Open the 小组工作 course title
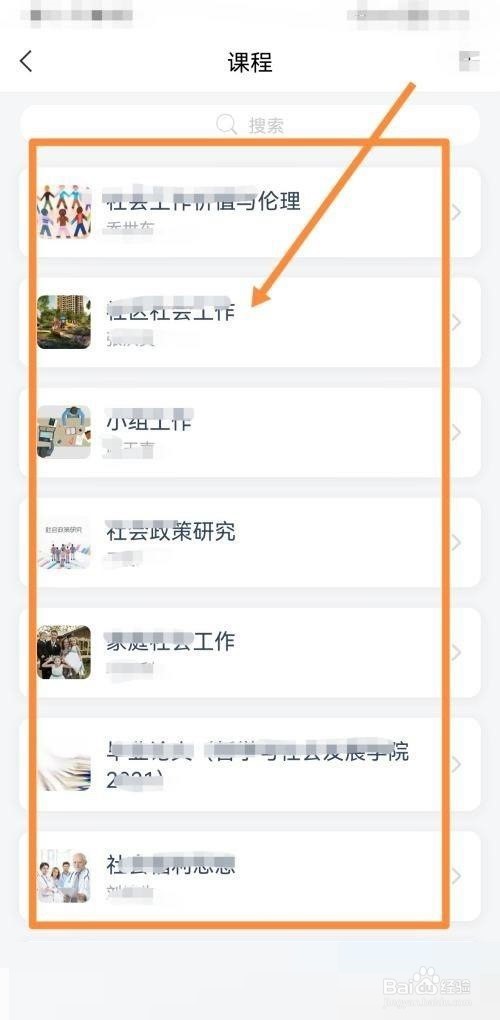 149,421
